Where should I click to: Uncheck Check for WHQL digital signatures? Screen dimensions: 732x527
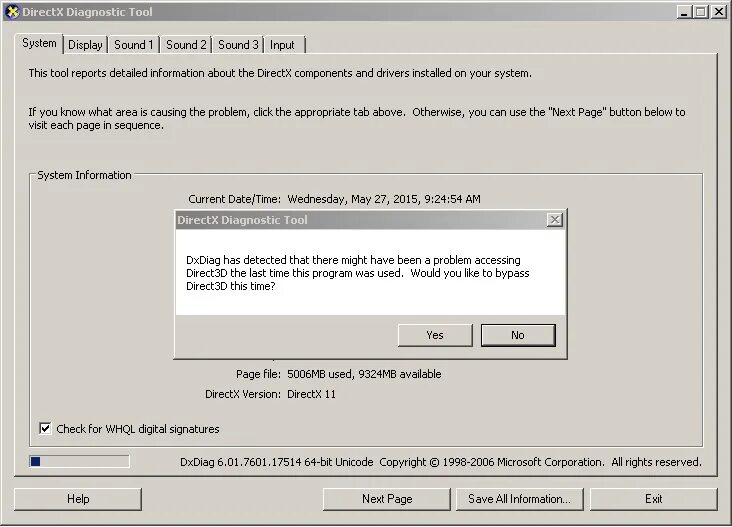(x=45, y=429)
